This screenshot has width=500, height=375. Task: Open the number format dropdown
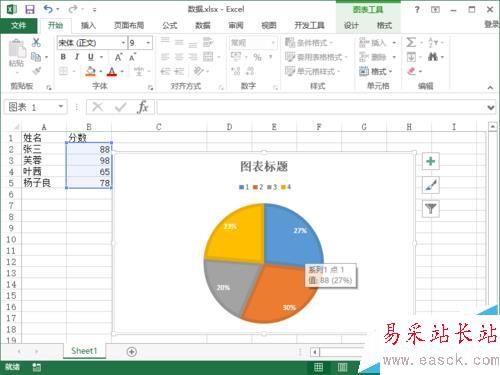tap(273, 43)
